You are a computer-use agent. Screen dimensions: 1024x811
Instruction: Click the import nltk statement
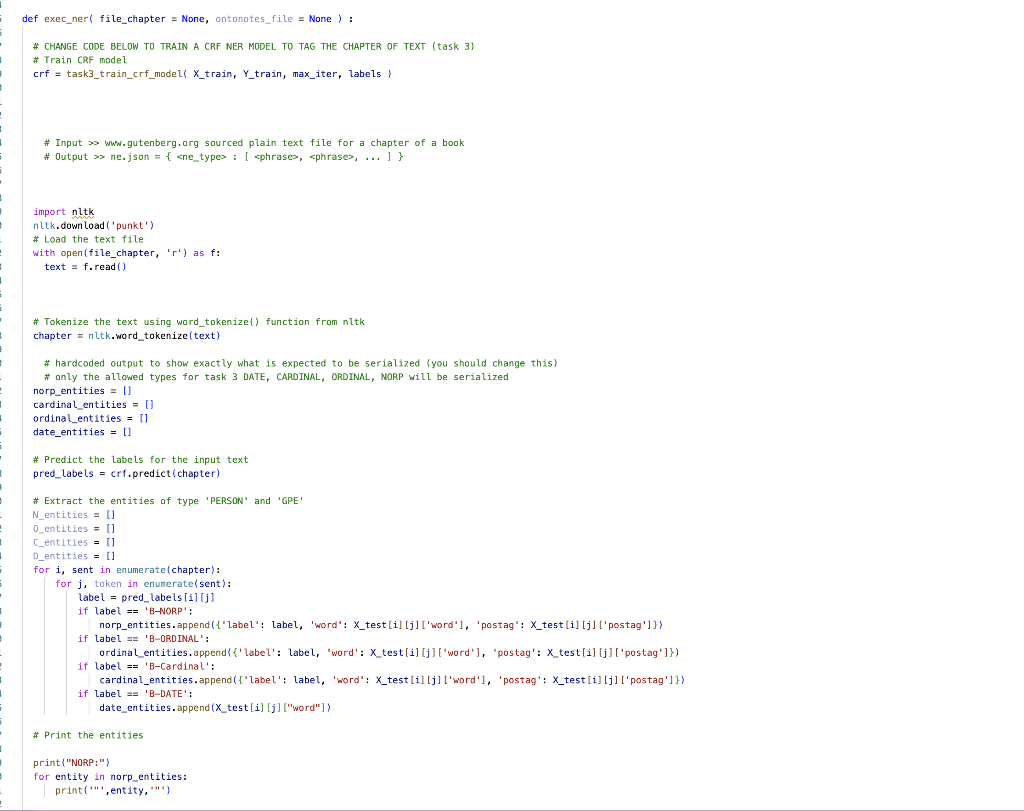pyautogui.click(x=63, y=211)
